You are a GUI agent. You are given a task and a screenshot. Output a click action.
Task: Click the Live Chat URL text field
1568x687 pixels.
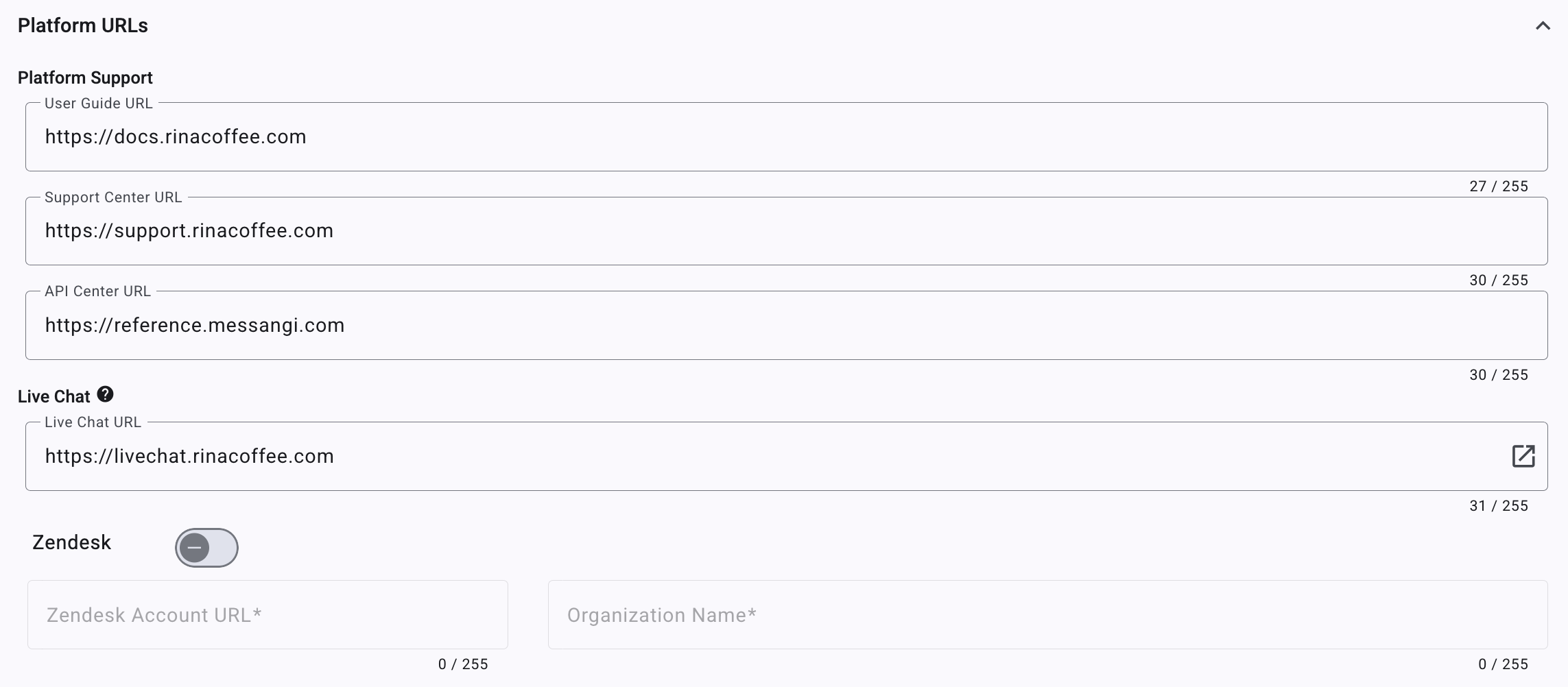[768, 457]
